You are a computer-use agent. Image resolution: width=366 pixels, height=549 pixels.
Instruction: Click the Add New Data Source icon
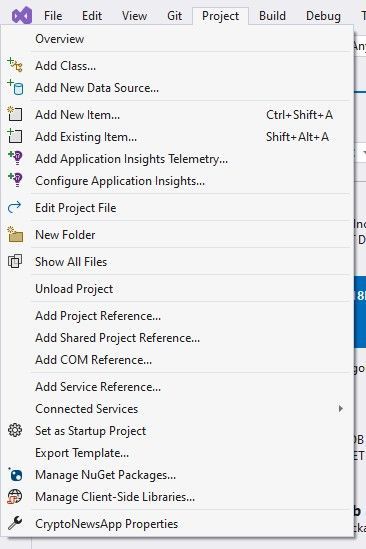click(x=15, y=87)
